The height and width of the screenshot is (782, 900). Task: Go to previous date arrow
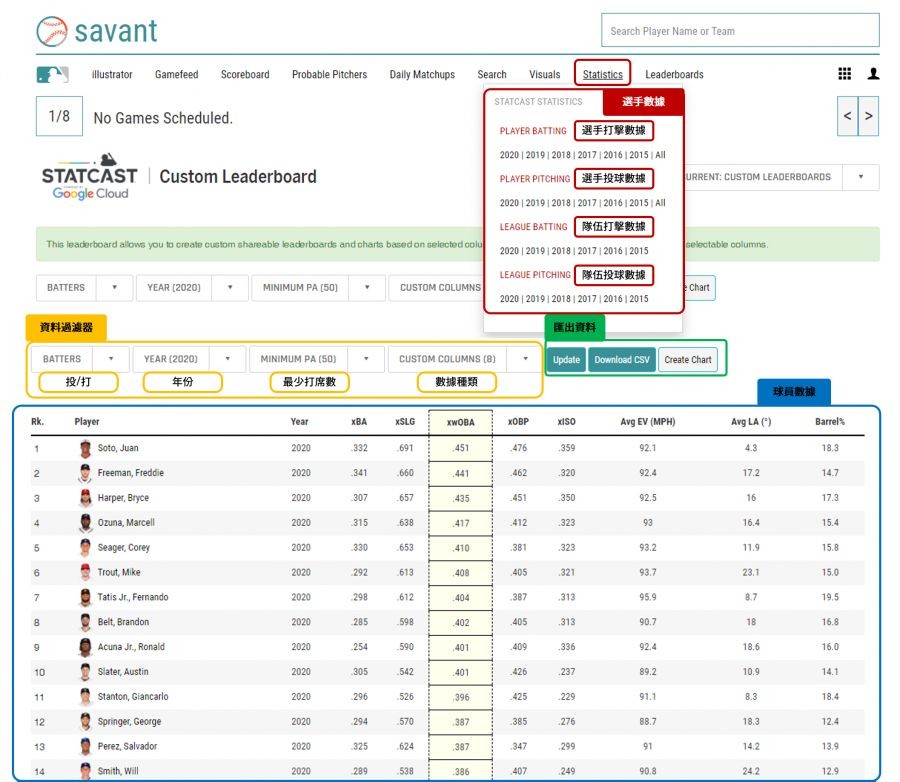(847, 116)
